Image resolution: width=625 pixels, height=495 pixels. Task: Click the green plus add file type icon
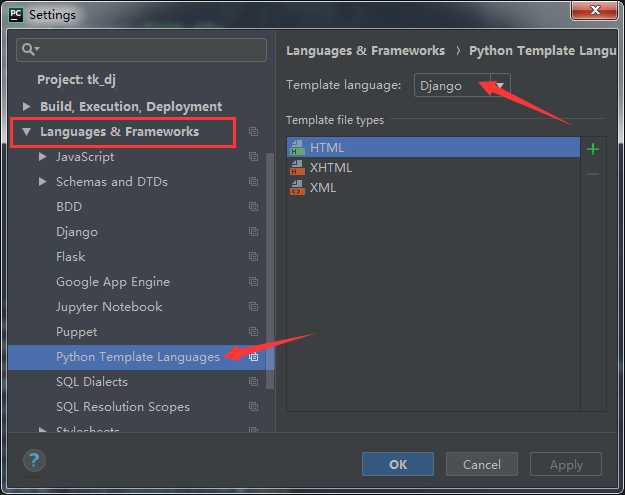pyautogui.click(x=593, y=149)
